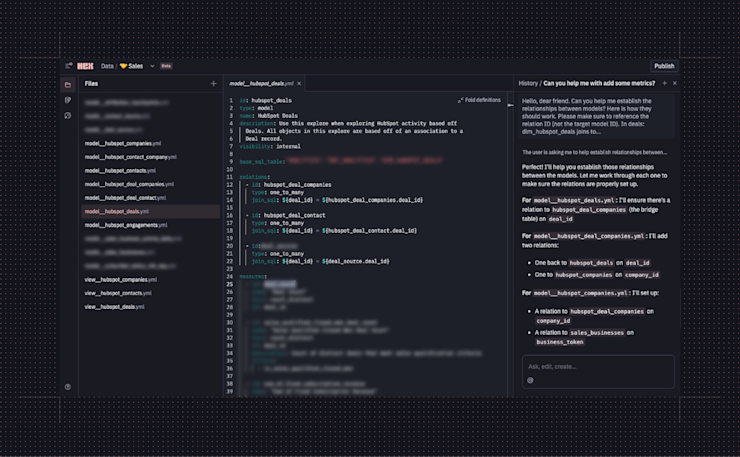Click line 1 'id: hubspot_deals' in editor
Viewport: 740px width, 457px height.
point(265,101)
